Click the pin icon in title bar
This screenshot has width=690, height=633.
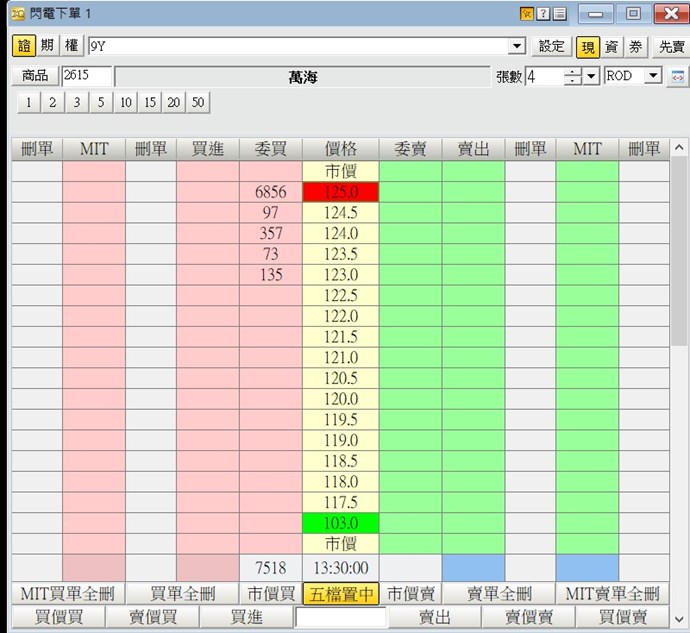526,14
